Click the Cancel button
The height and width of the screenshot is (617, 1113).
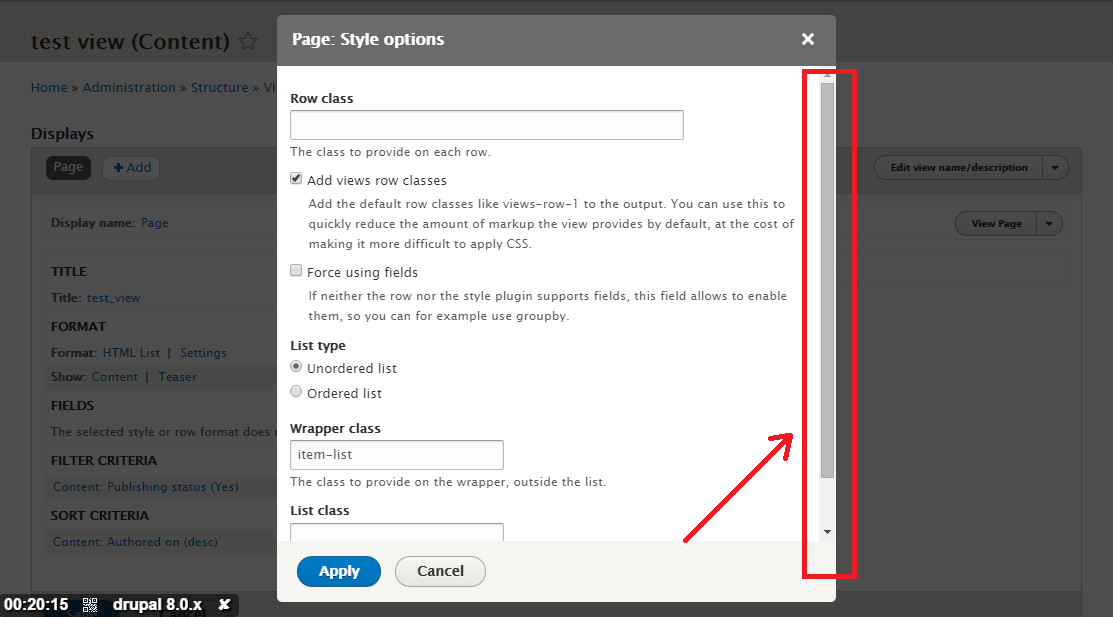click(440, 571)
